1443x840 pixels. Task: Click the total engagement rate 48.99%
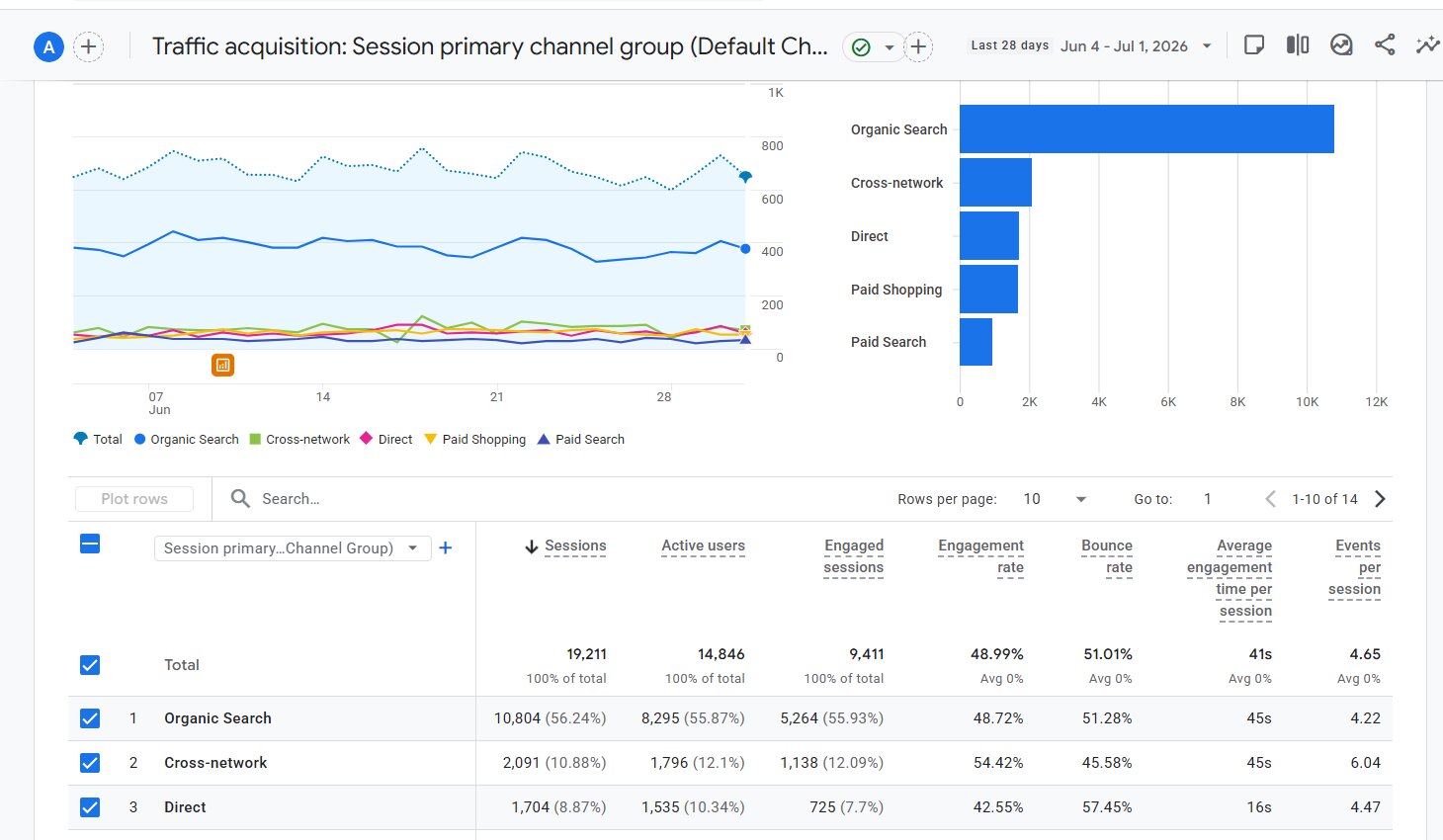997,654
